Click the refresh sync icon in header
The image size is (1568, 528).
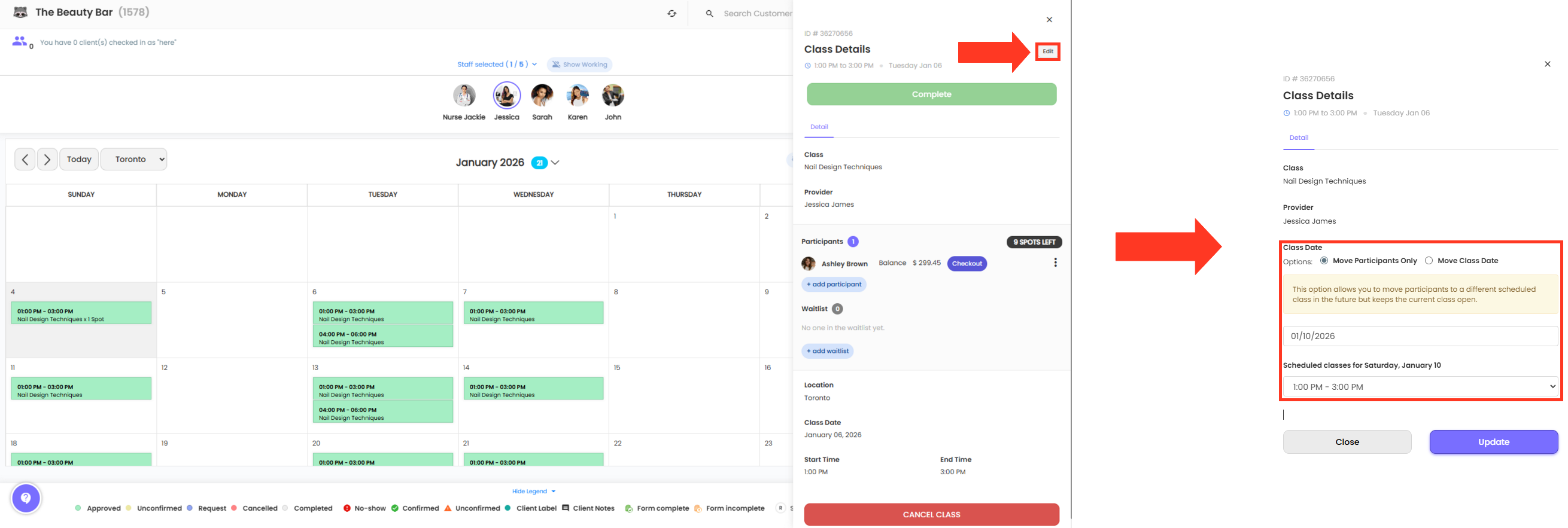coord(671,13)
